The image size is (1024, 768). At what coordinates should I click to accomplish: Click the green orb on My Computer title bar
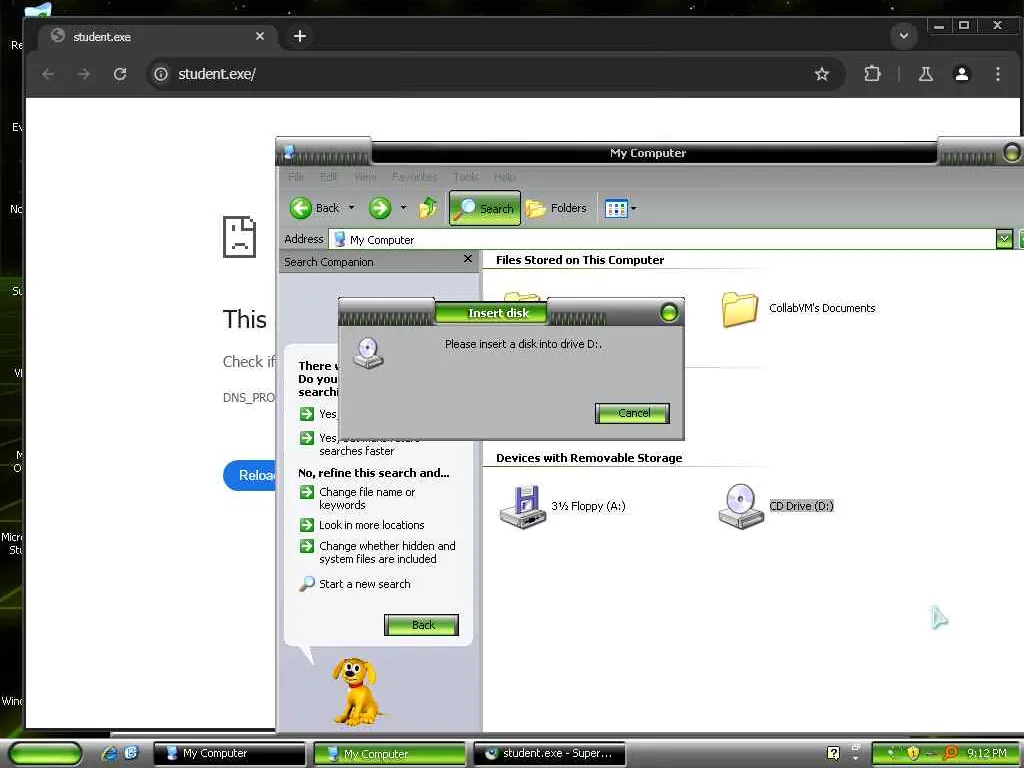(1012, 153)
